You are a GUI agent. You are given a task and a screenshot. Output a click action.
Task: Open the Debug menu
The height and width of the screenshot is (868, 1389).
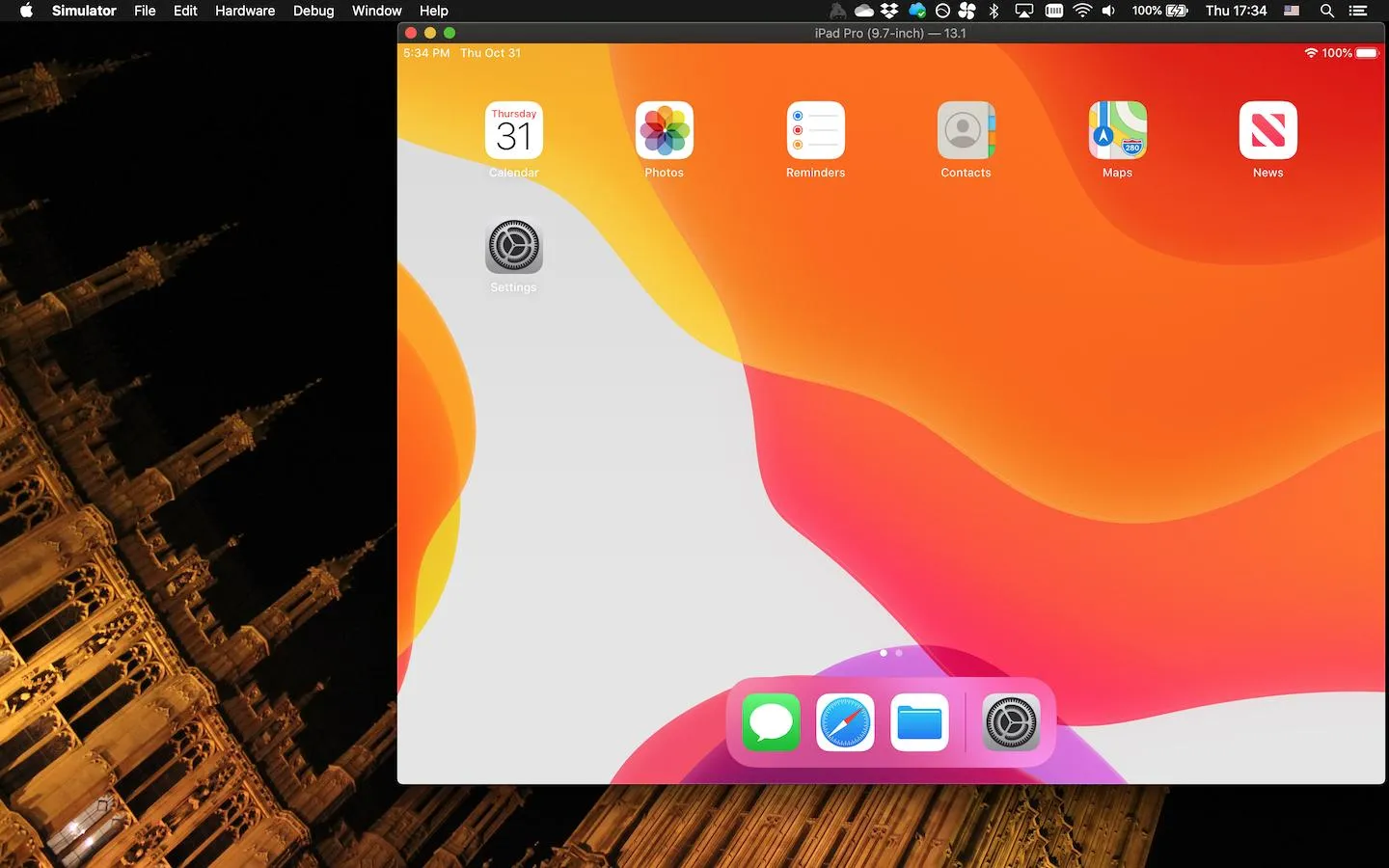pyautogui.click(x=313, y=11)
